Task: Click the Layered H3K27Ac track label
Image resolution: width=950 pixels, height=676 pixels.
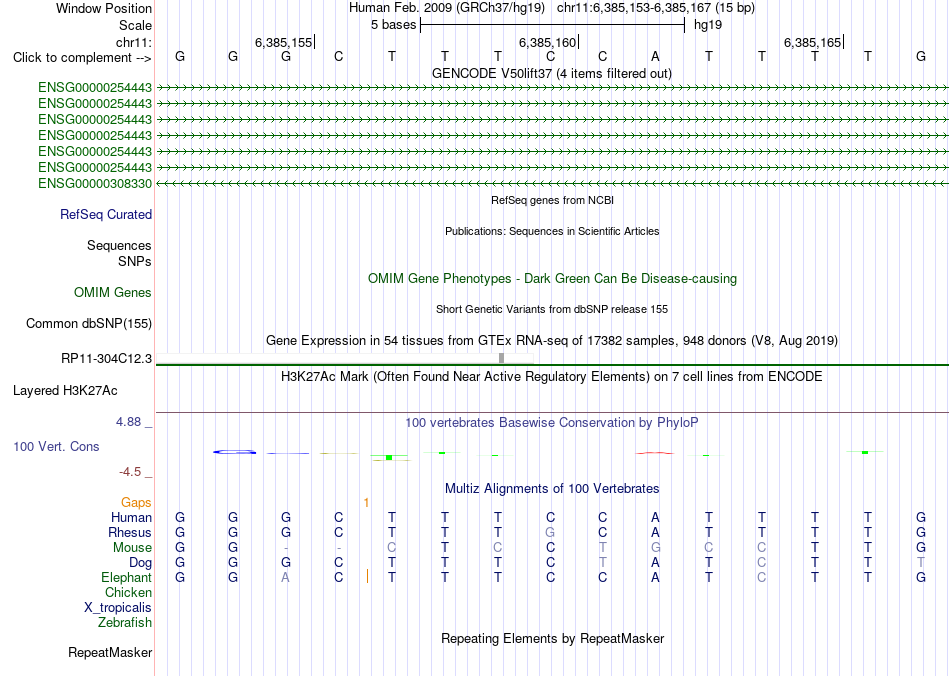Action: [x=65, y=391]
